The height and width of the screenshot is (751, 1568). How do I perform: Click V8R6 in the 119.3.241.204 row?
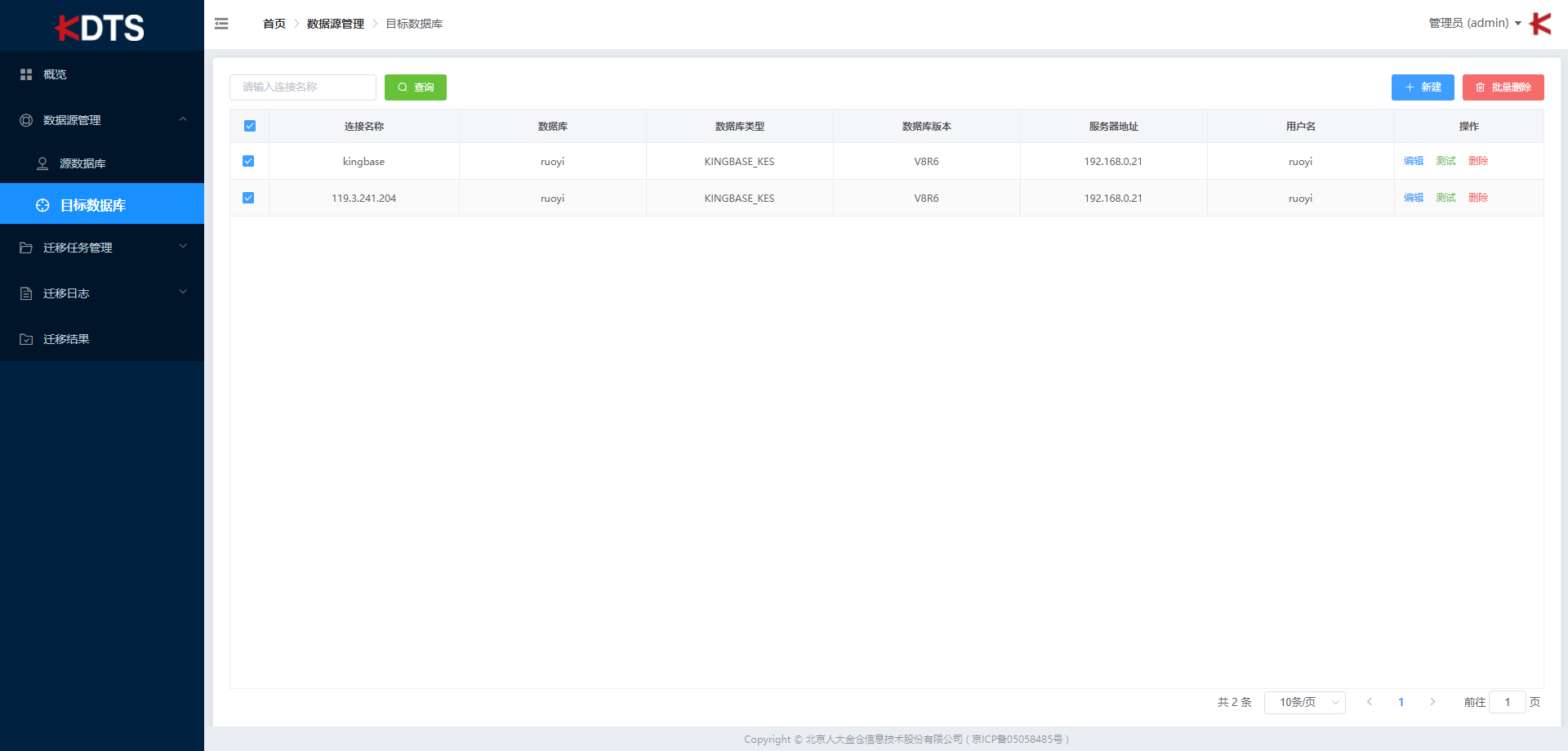927,199
